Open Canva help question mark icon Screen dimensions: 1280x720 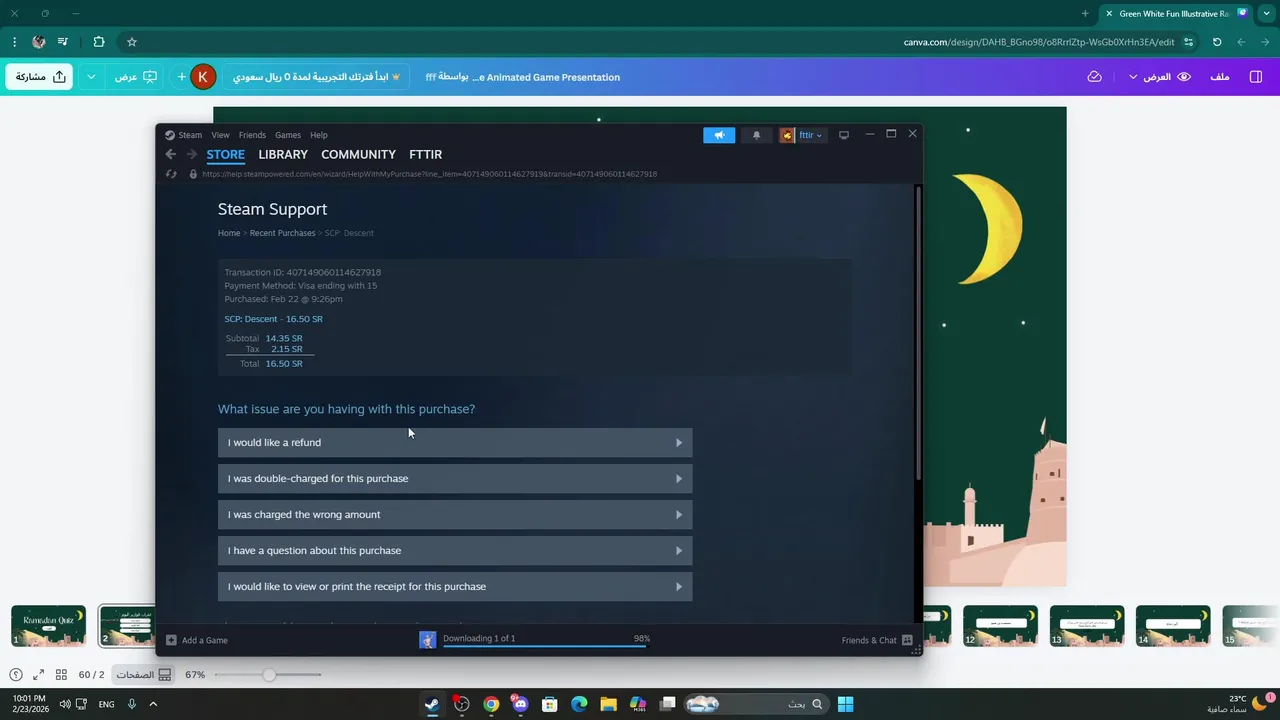pos(16,675)
